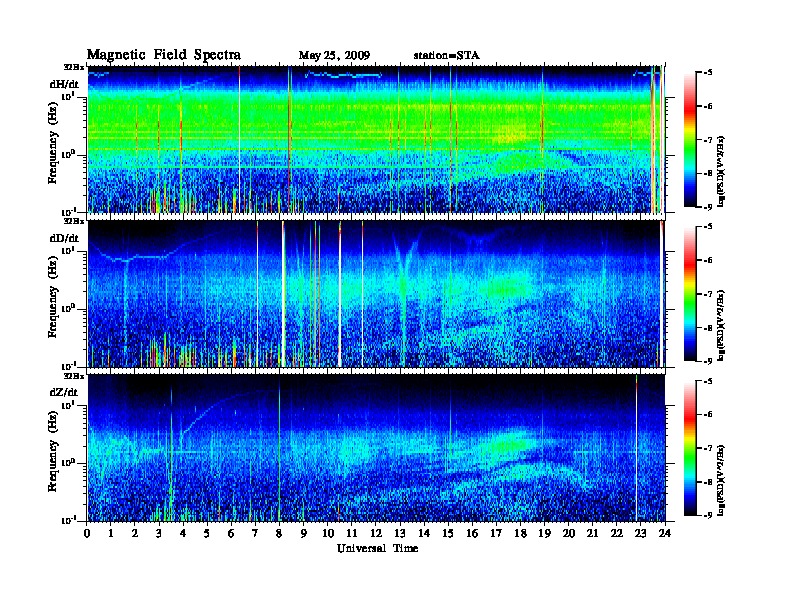792x612 pixels.
Task: Click the time axis tick label "13"
Action: click(x=401, y=533)
